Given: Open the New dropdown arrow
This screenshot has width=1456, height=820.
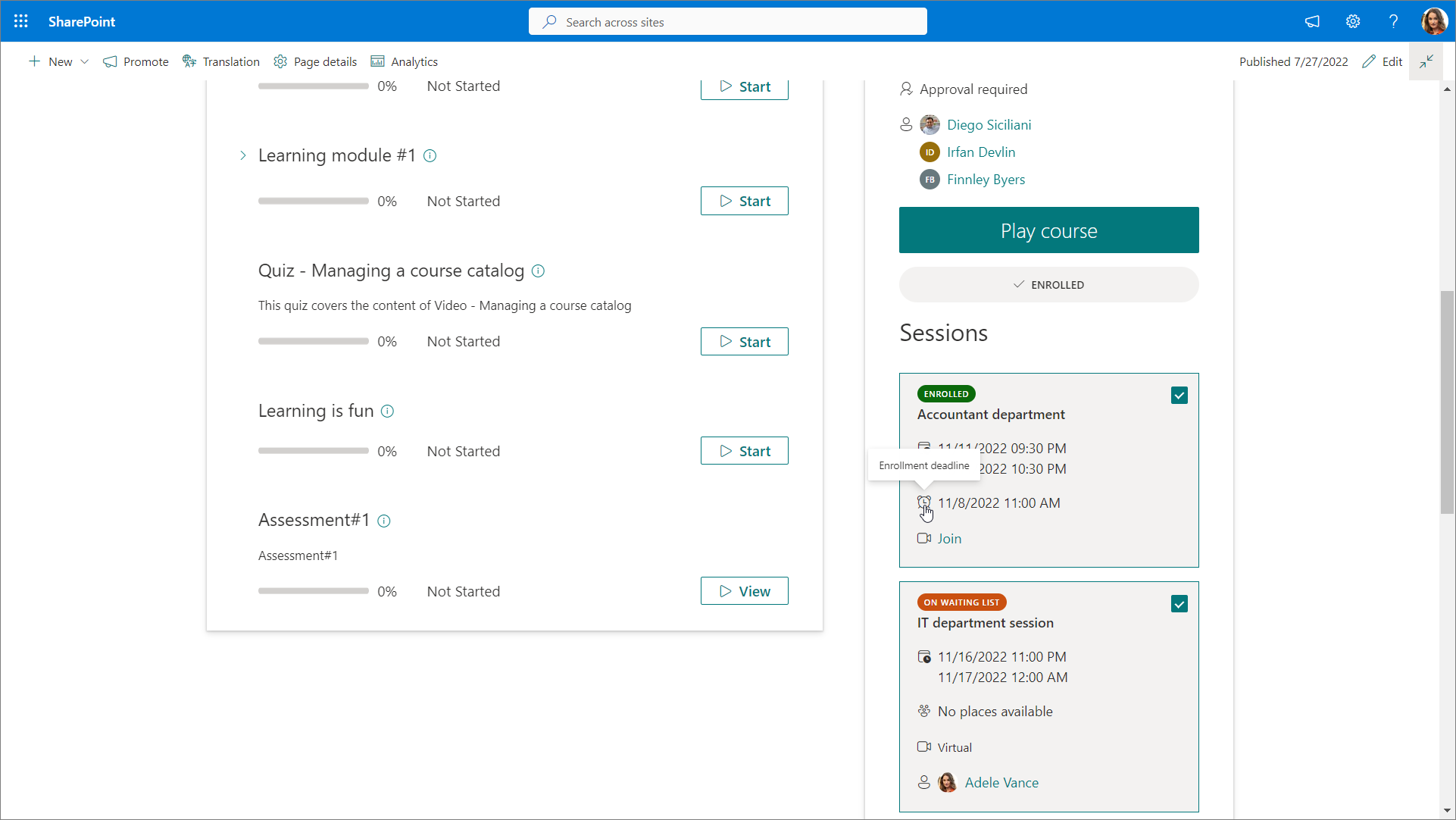Looking at the screenshot, I should (84, 61).
